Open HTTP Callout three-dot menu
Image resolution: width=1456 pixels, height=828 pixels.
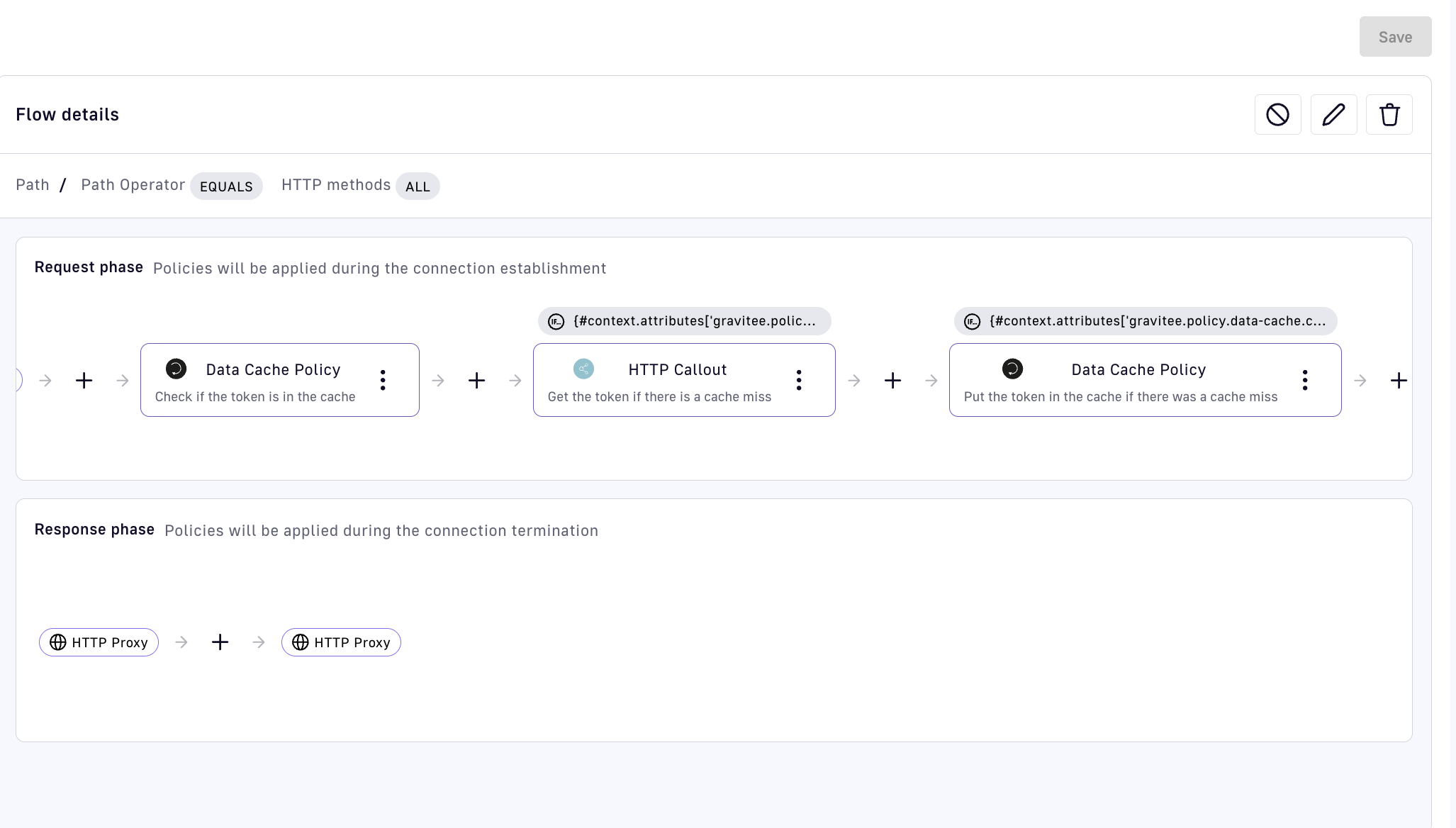799,381
